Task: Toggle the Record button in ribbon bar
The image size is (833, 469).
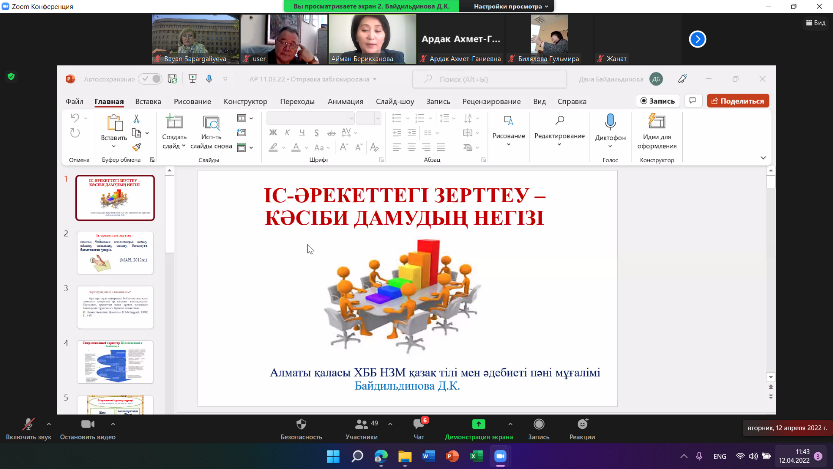Action: pos(657,101)
